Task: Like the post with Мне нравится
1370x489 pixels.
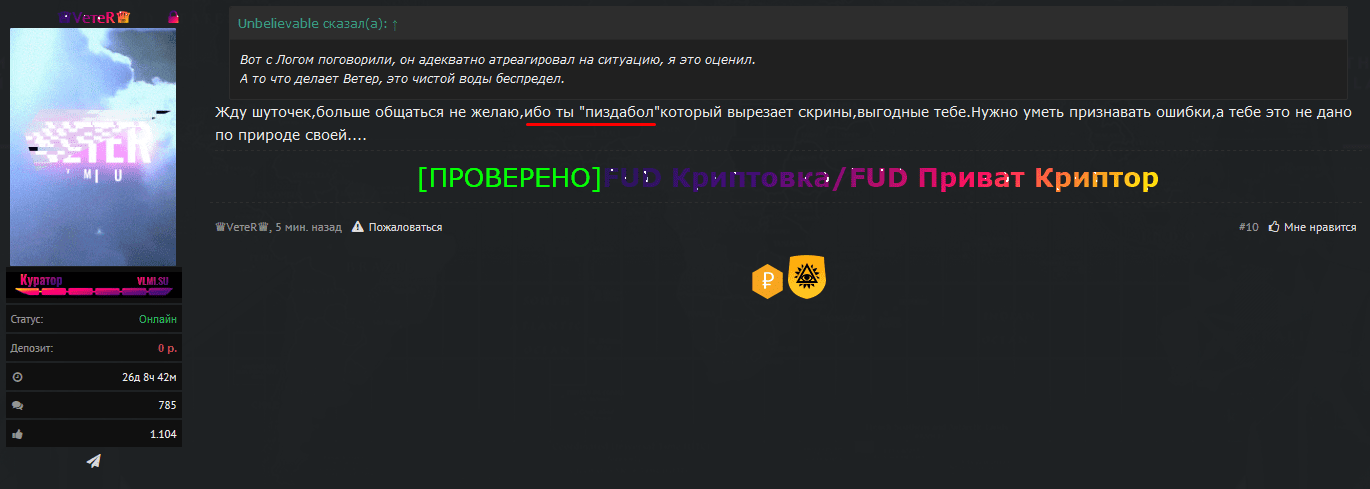Action: [1319, 227]
